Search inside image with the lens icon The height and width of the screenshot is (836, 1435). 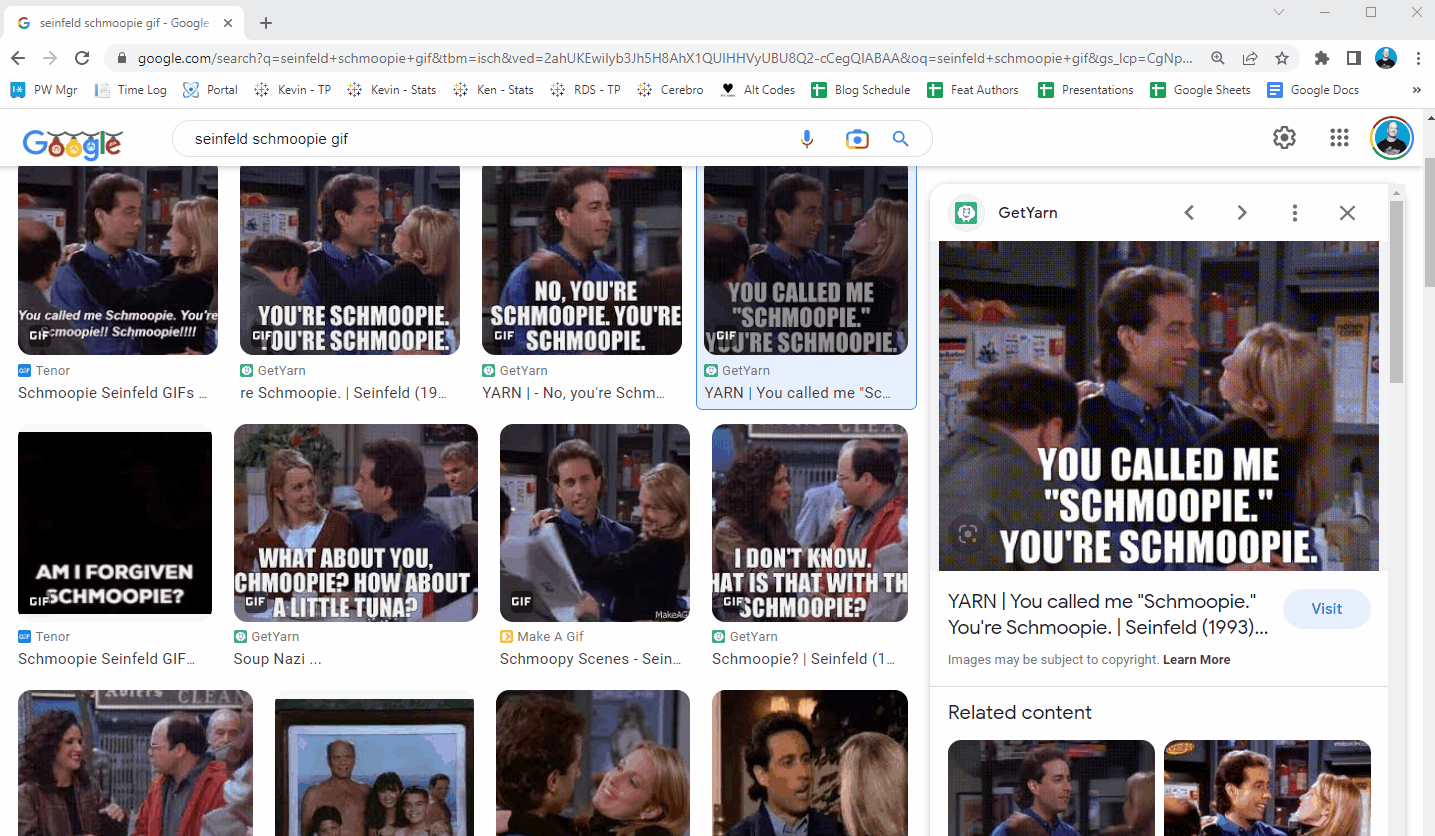[x=967, y=534]
